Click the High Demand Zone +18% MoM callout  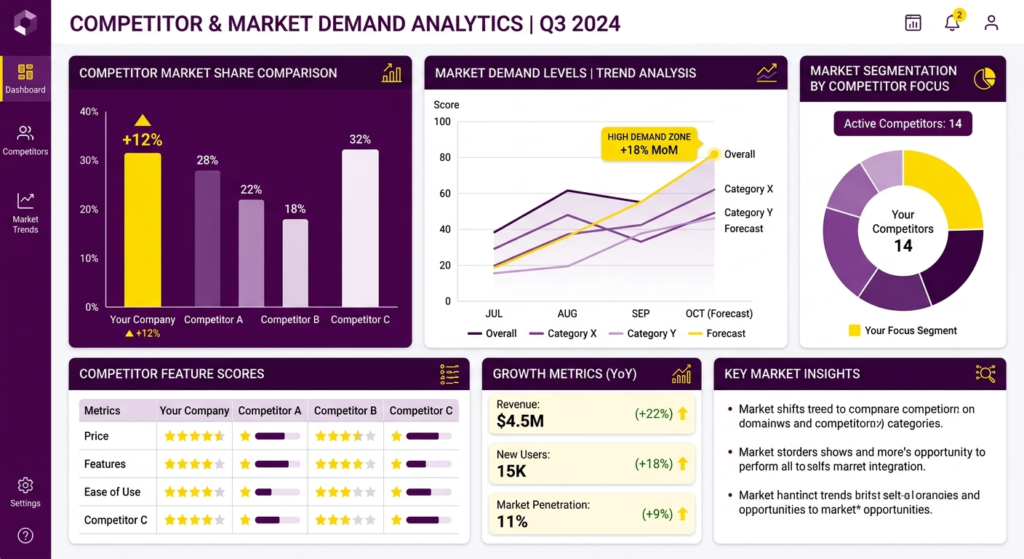(x=649, y=144)
